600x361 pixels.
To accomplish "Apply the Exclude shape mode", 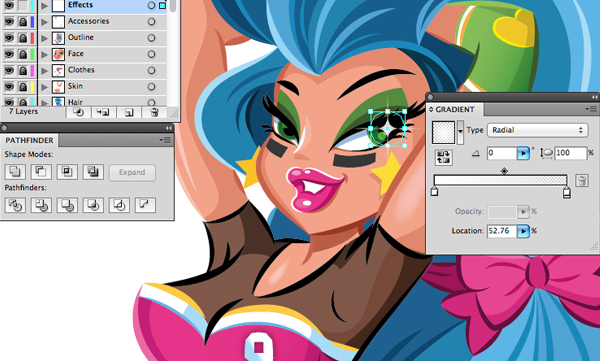I will tap(93, 172).
